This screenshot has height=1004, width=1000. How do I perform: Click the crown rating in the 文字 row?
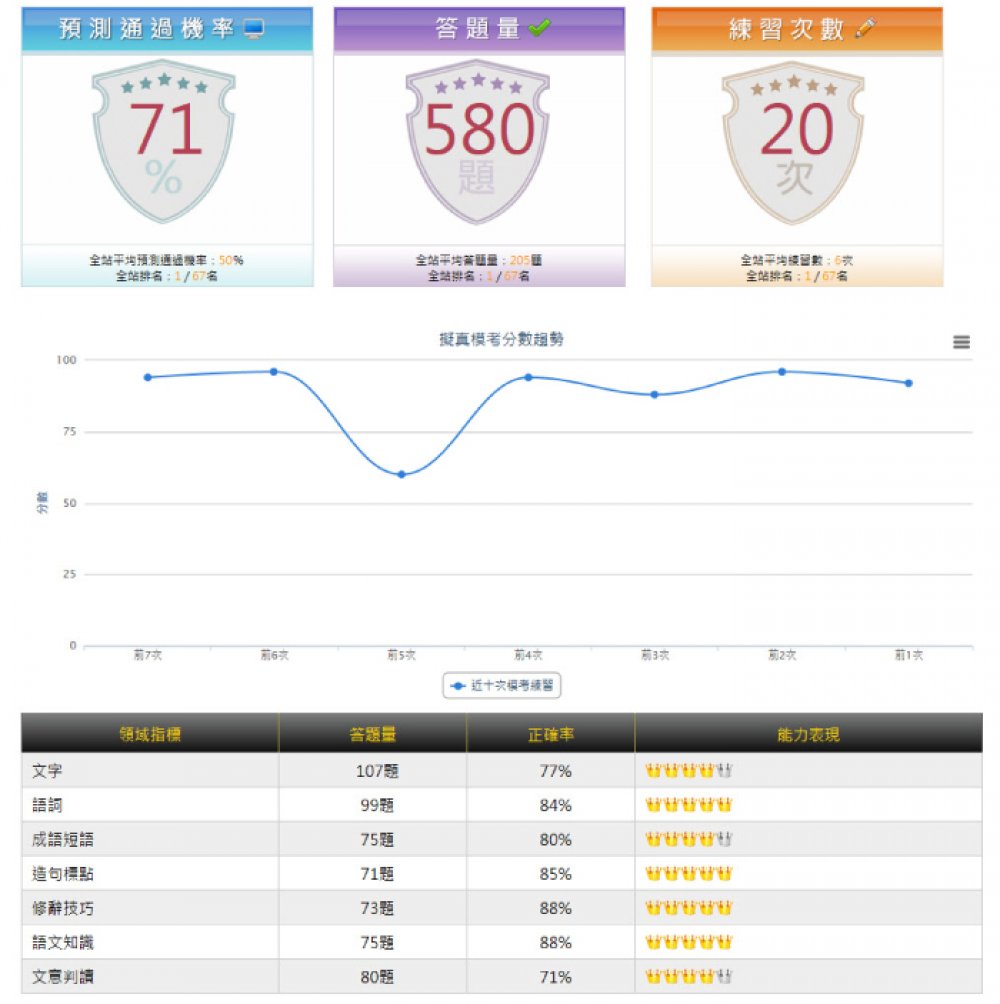pos(689,771)
